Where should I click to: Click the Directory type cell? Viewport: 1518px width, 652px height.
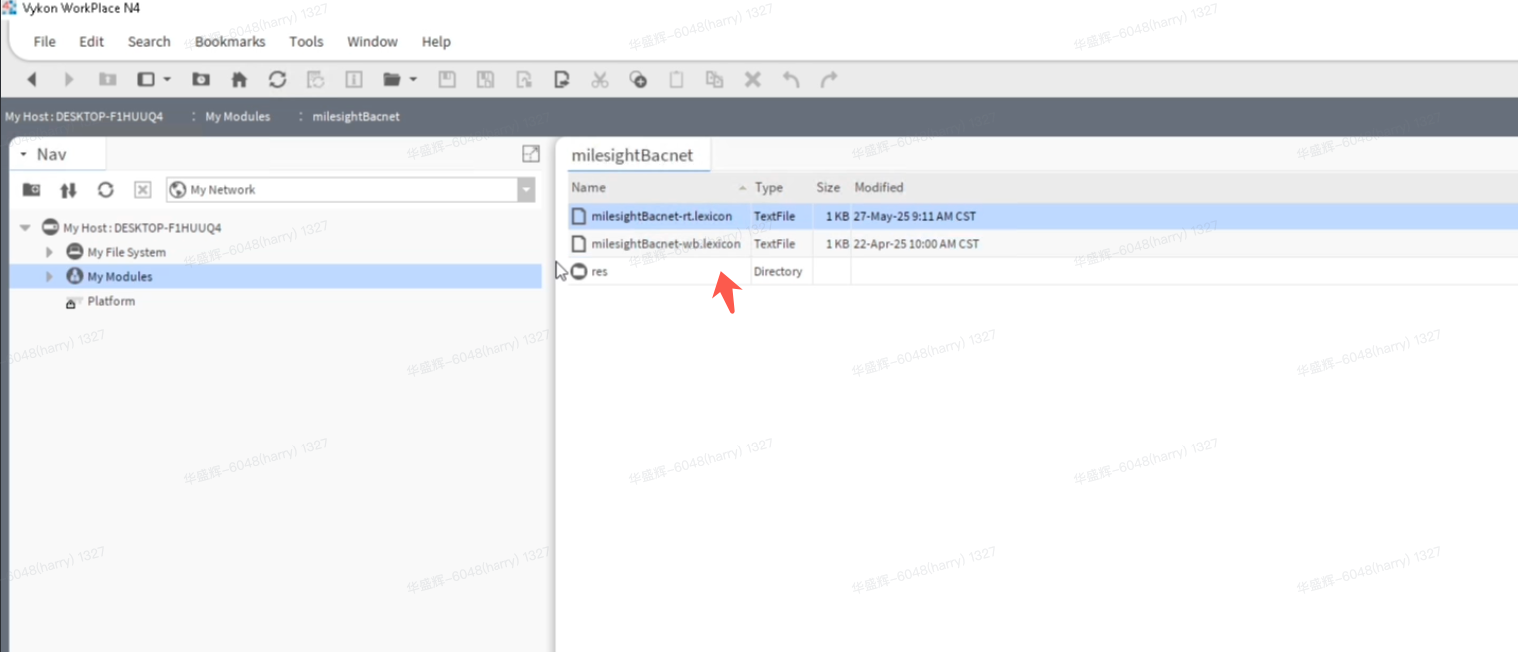(778, 272)
